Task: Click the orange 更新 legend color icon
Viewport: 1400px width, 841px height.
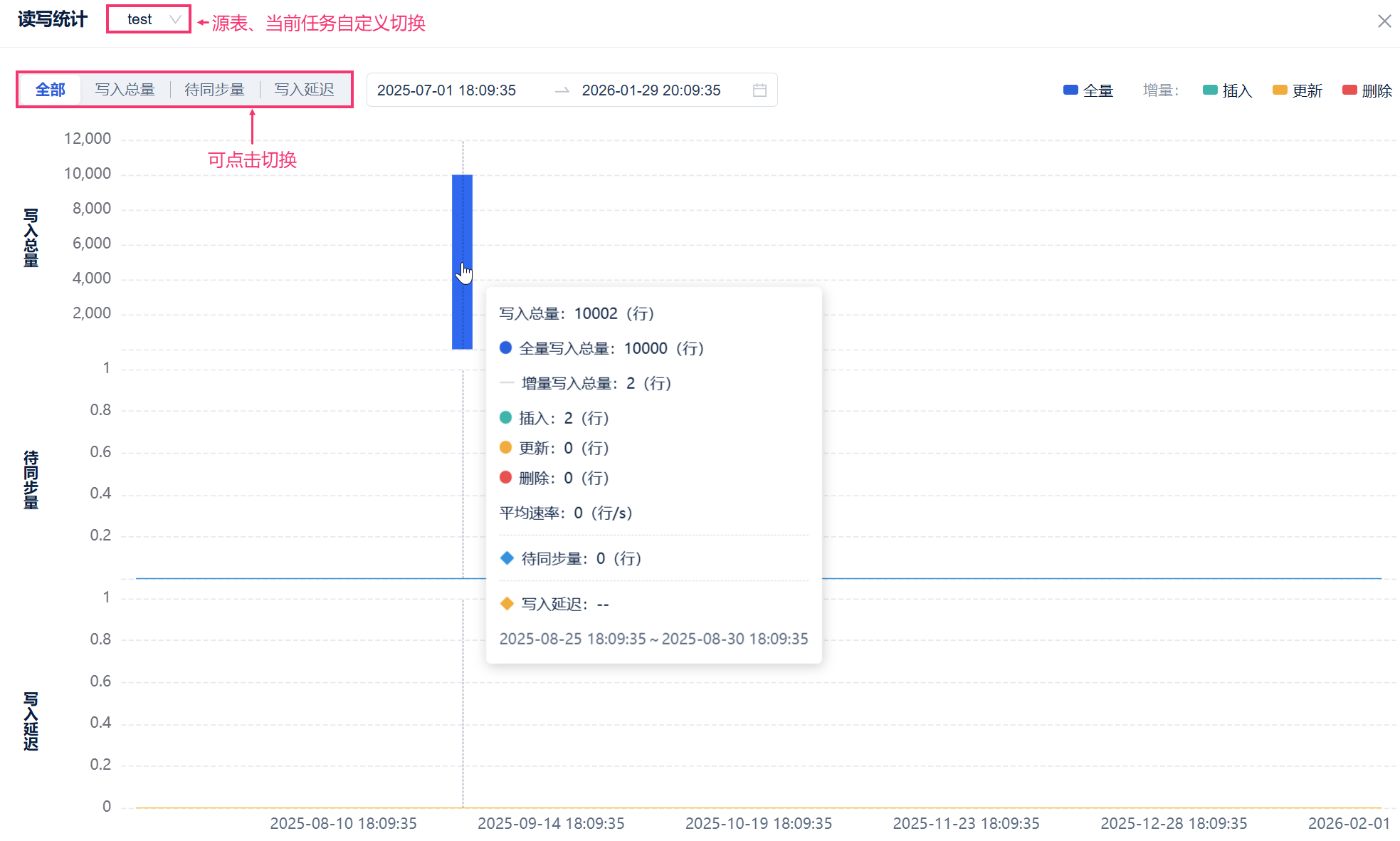Action: click(1279, 90)
